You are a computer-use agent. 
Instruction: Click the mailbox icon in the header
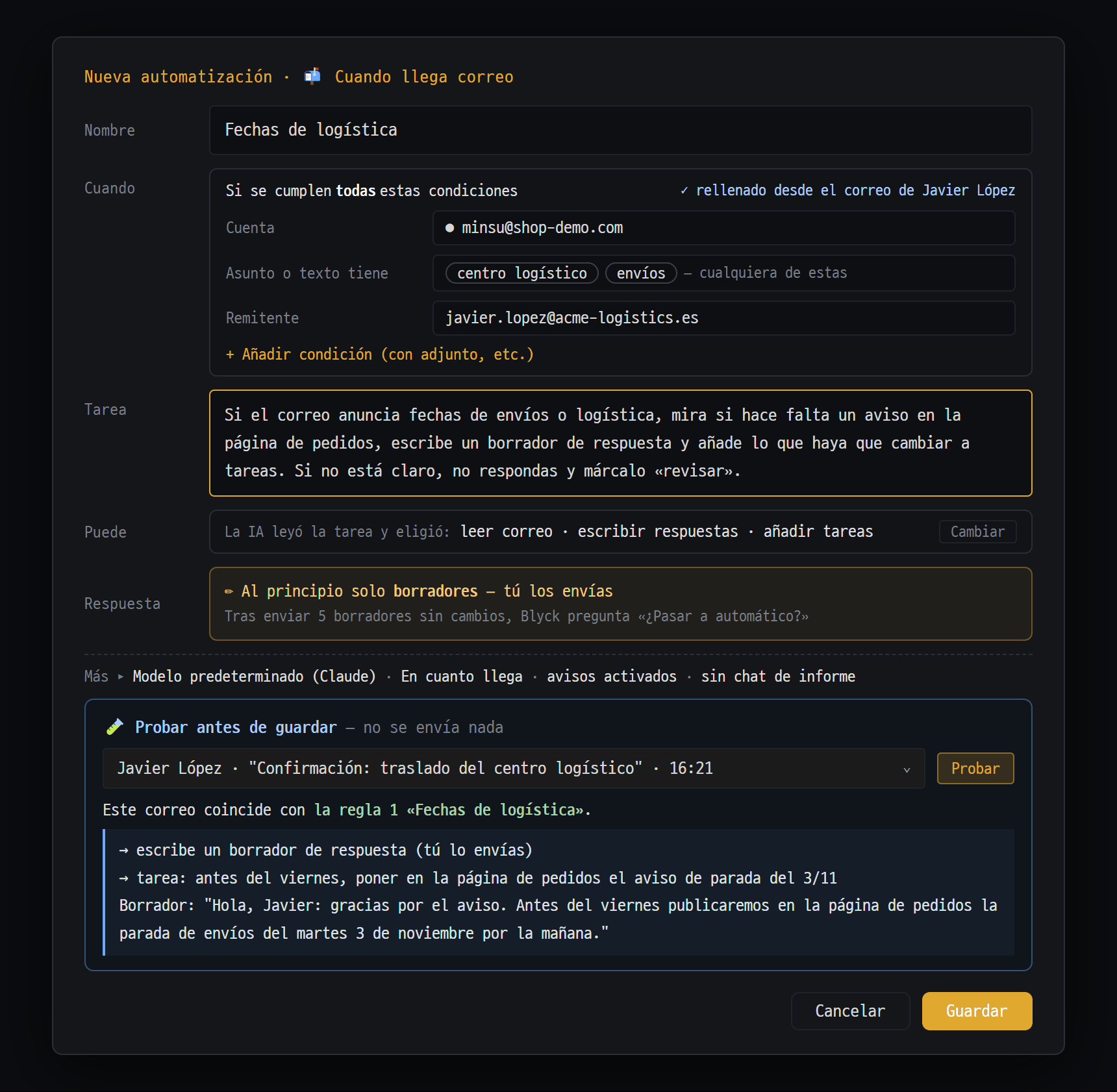click(x=312, y=77)
